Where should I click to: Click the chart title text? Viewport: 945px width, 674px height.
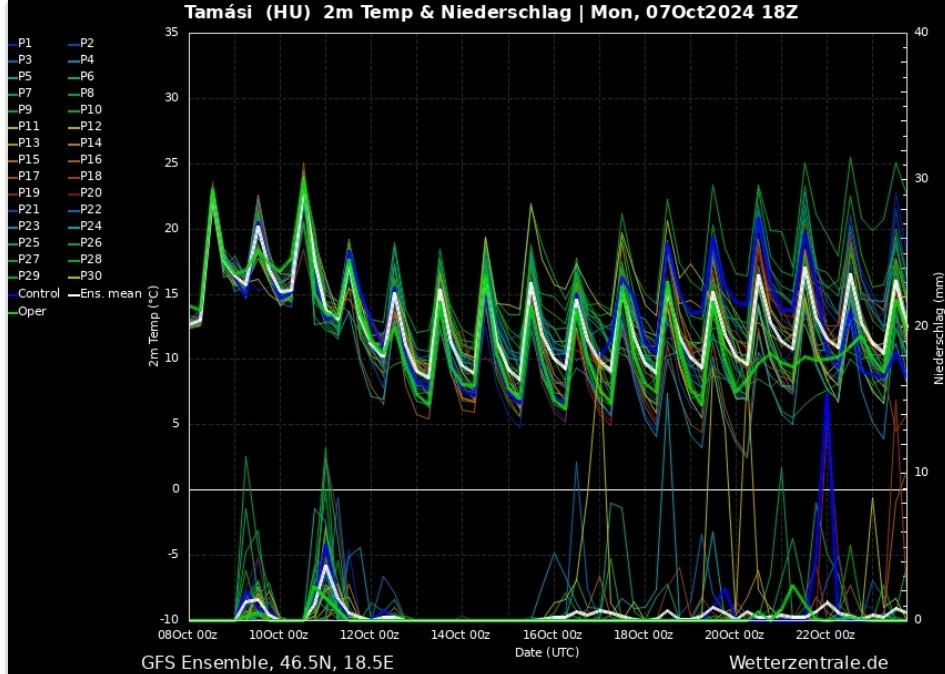(x=491, y=13)
